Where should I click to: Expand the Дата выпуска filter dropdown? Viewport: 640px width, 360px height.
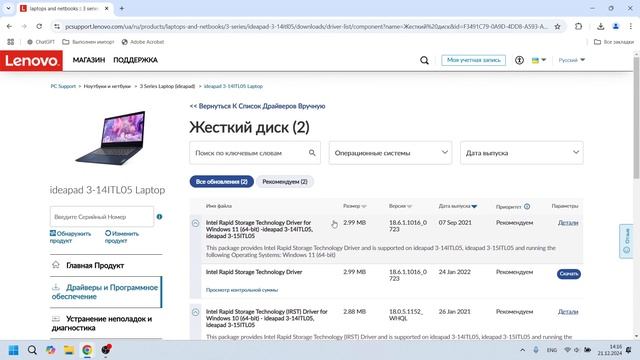point(522,153)
